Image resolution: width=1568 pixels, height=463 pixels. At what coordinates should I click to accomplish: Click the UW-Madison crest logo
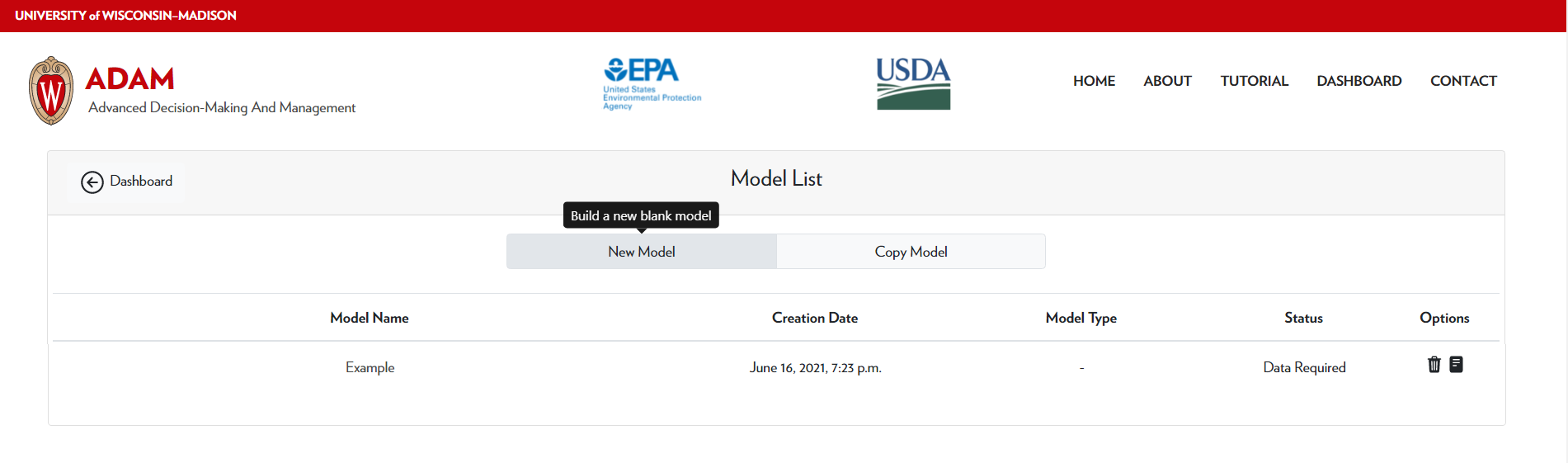tap(51, 91)
